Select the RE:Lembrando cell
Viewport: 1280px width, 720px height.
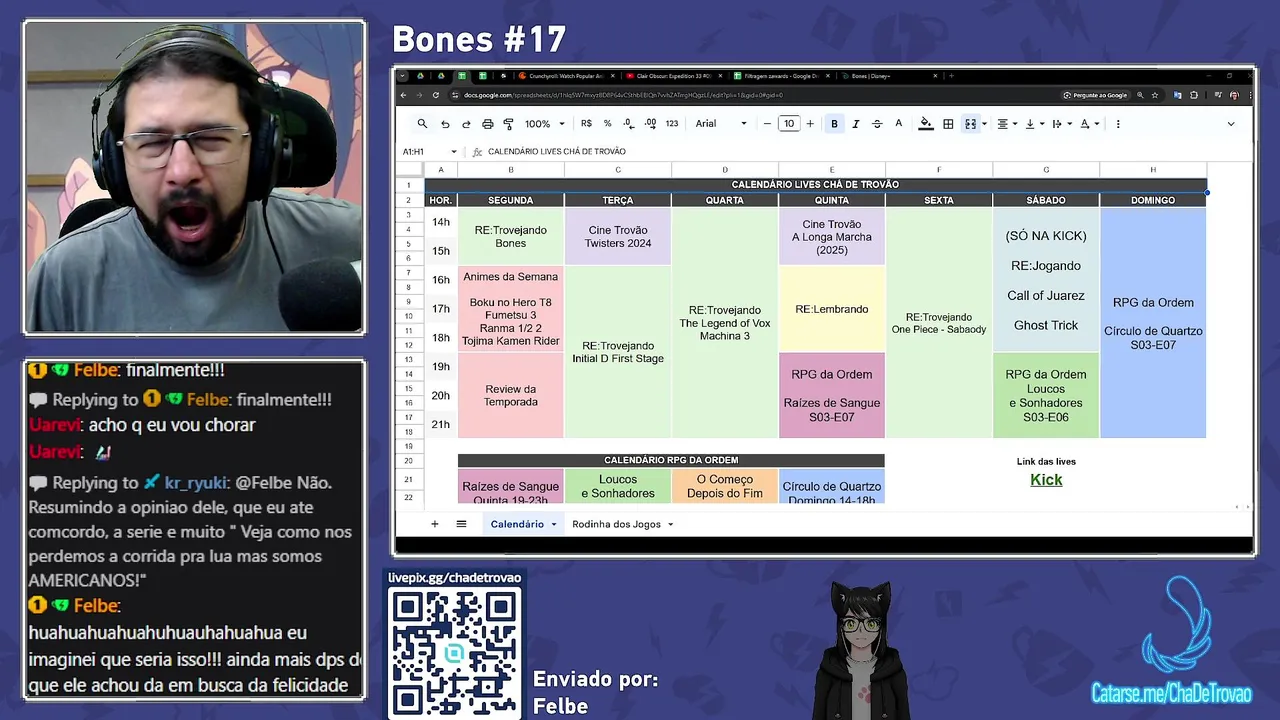pos(832,309)
